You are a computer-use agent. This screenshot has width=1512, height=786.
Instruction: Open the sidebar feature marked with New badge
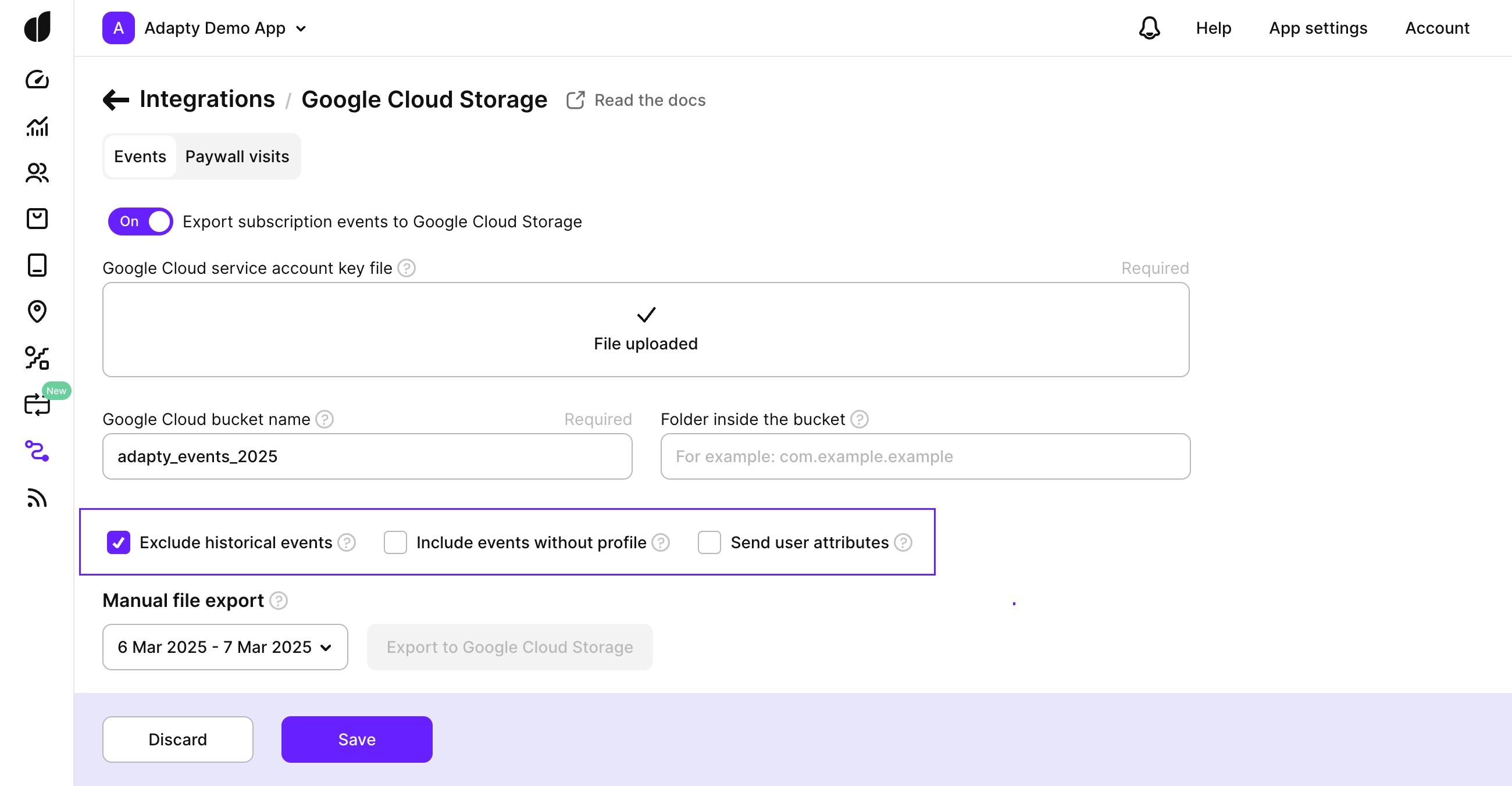click(37, 404)
